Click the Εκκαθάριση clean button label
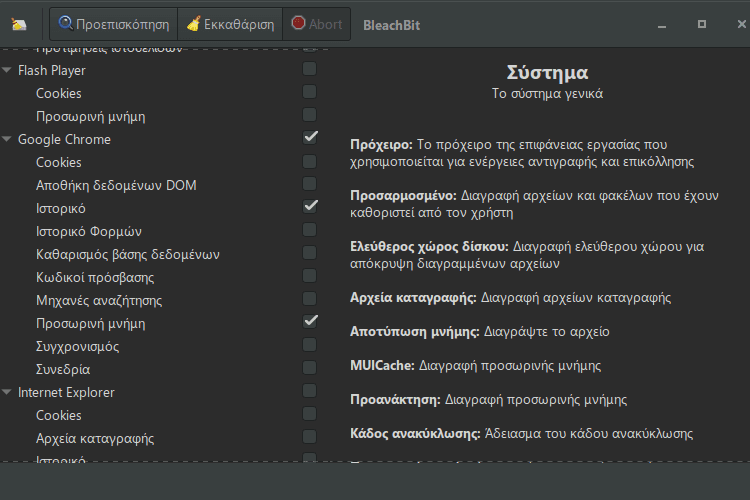 tap(239, 24)
